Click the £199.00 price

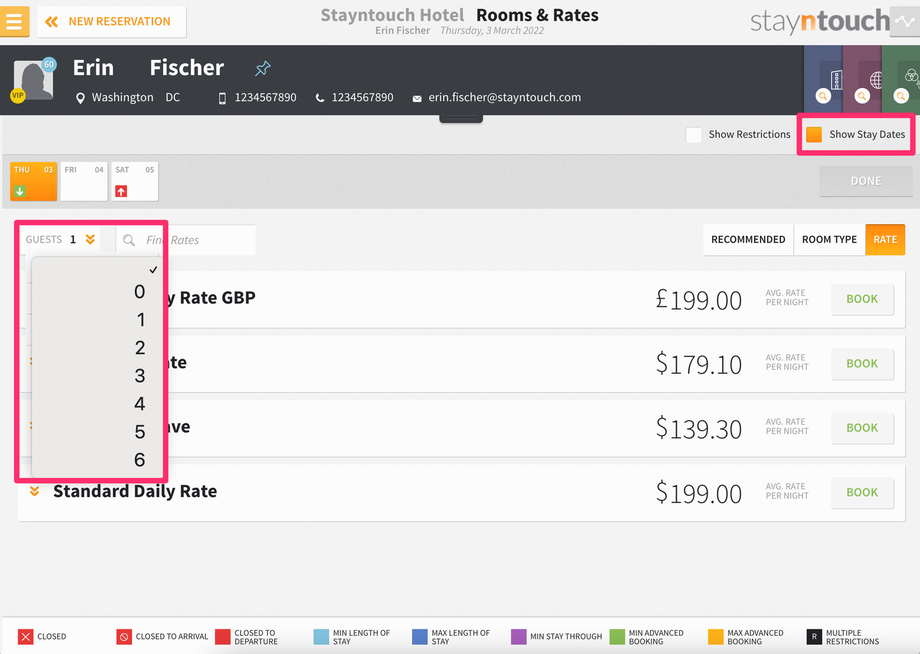click(x=698, y=300)
